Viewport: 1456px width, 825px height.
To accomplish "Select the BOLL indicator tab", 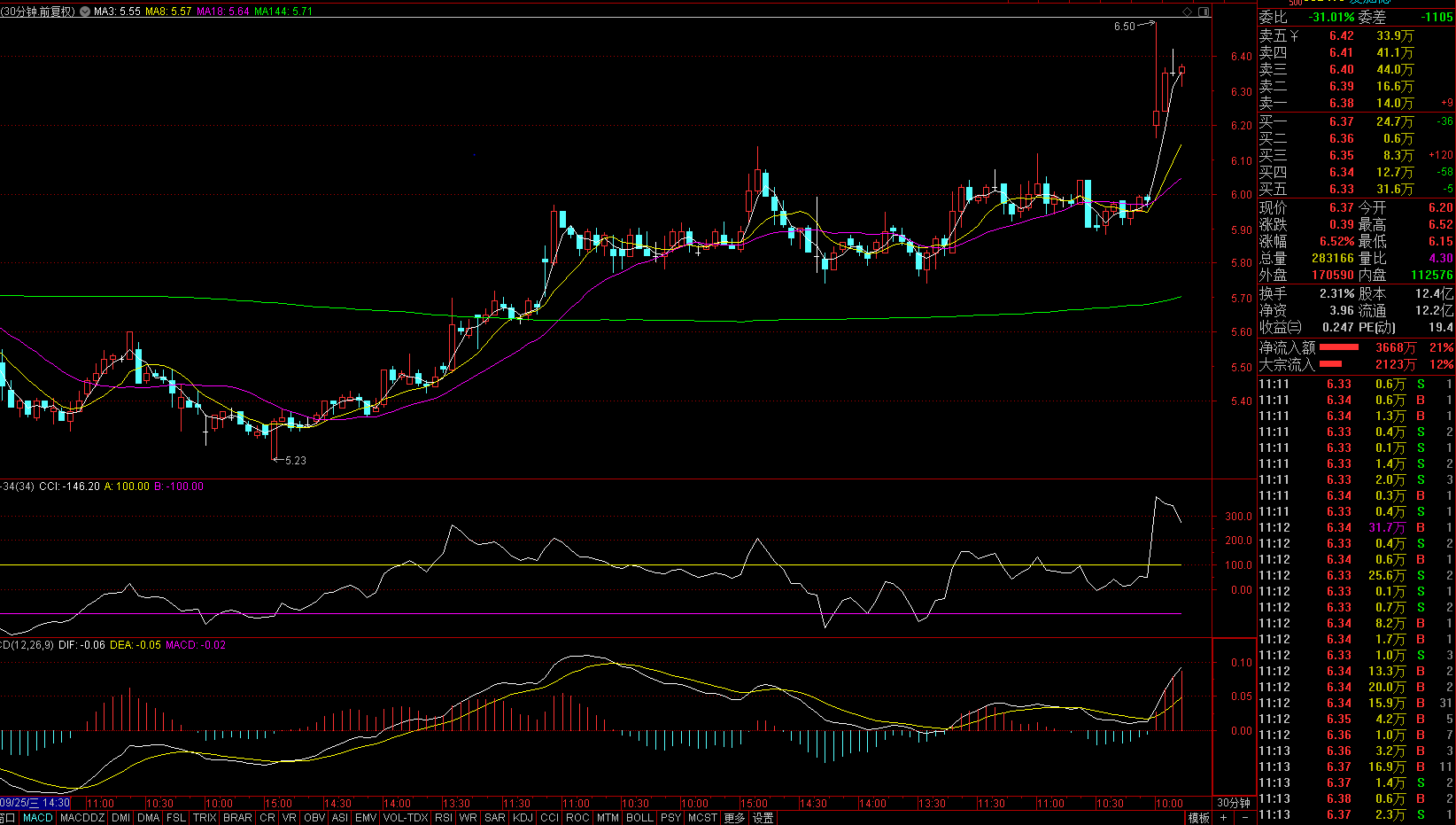I will pos(639,818).
